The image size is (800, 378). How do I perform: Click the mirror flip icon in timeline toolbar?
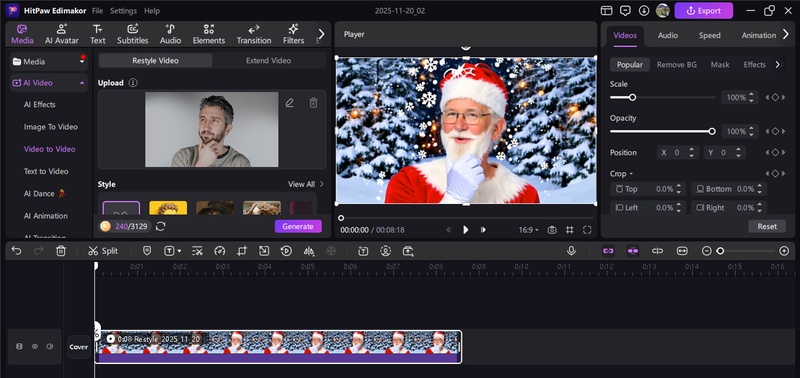[x=309, y=250]
